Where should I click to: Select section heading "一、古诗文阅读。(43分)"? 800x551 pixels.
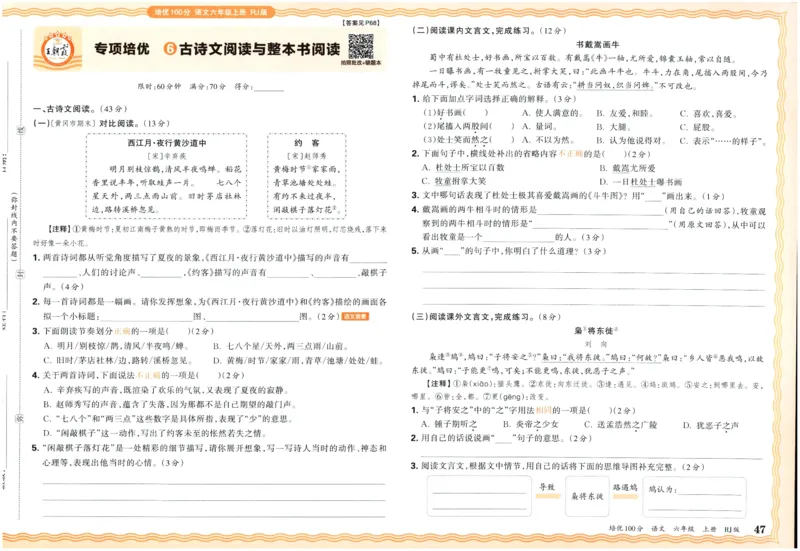(x=80, y=109)
